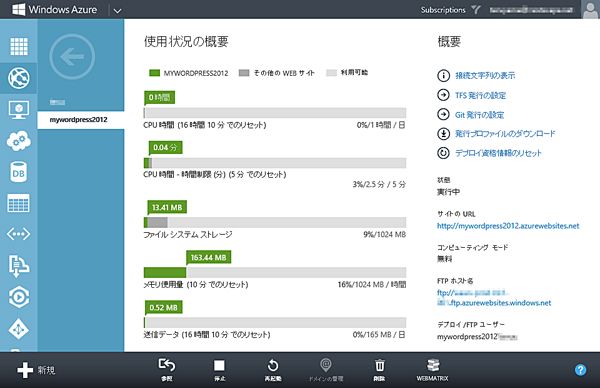
Task: Click the 無料 computing mode value
Action: (445, 259)
